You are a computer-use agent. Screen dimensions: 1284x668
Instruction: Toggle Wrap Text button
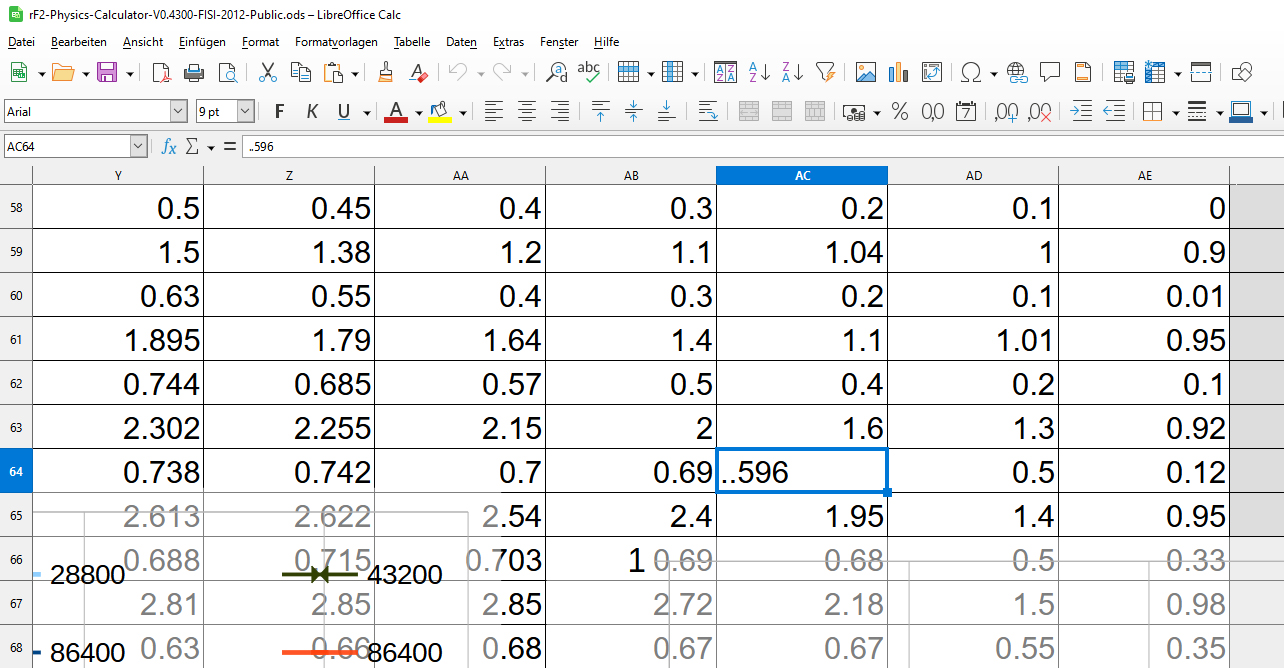point(707,111)
